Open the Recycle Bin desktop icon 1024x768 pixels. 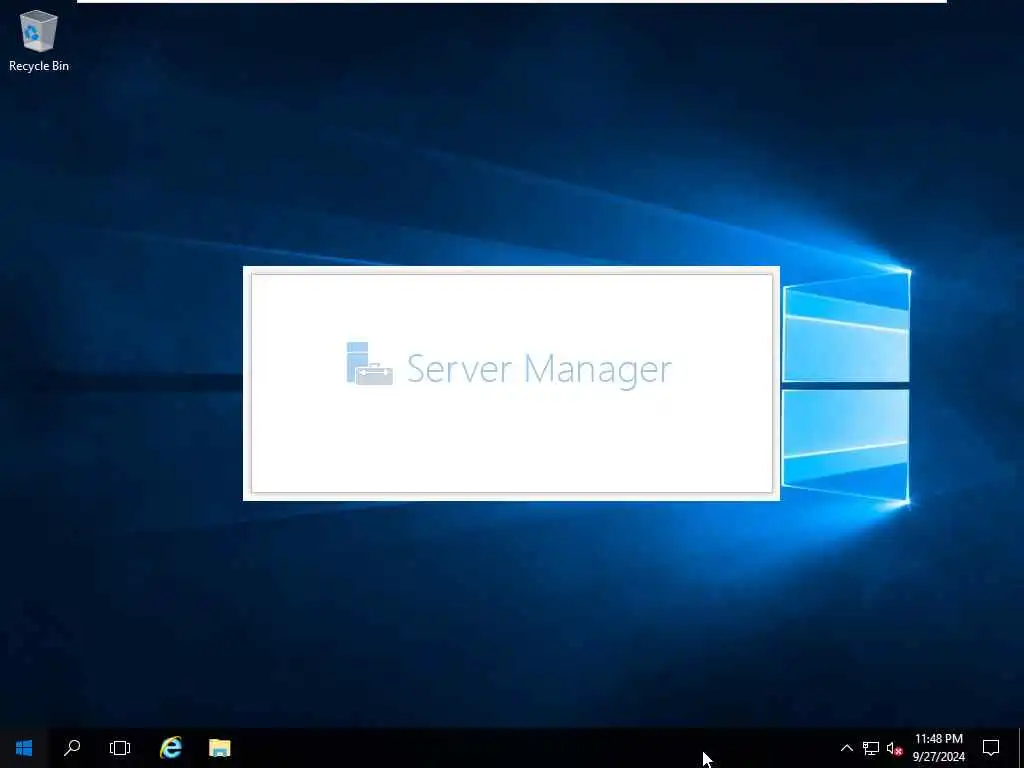pos(39,40)
